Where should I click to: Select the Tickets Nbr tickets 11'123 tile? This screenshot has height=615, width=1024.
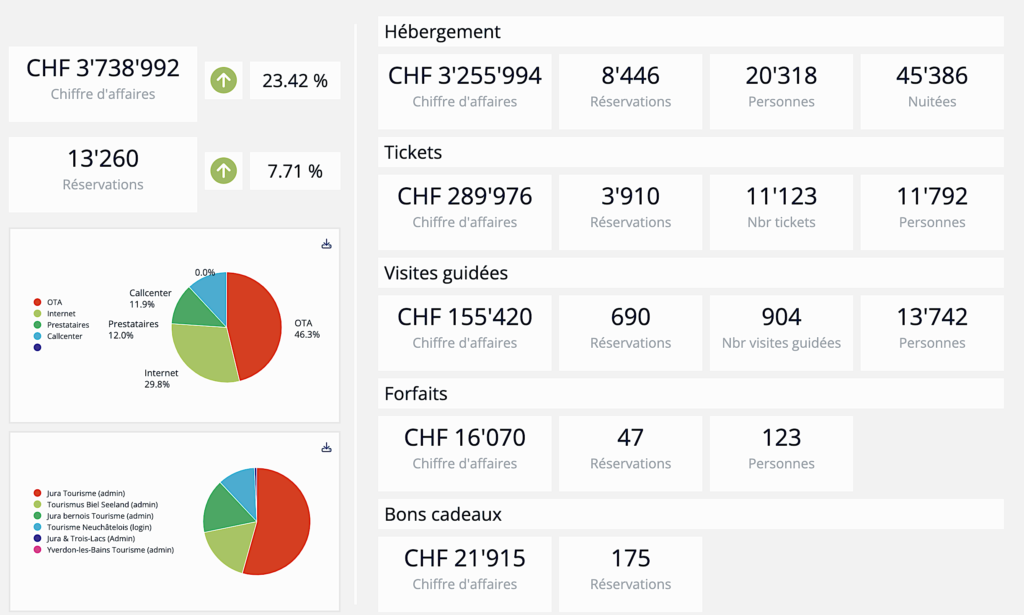coord(781,207)
